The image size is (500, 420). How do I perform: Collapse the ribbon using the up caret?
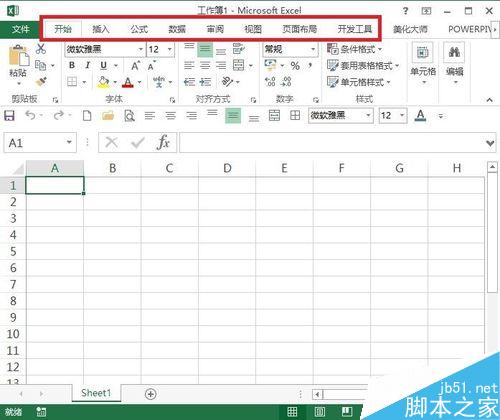[x=489, y=100]
